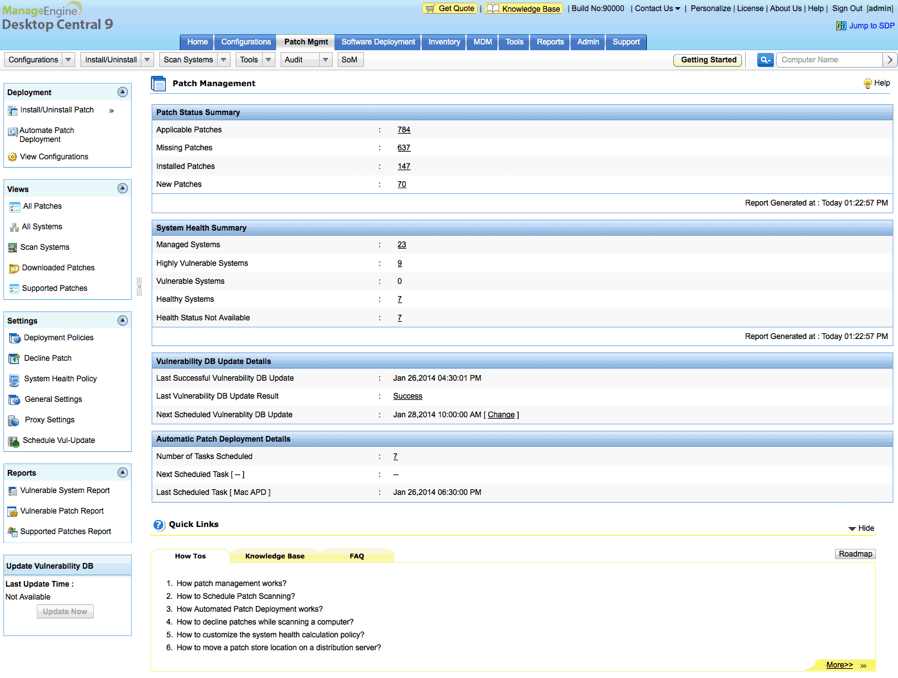The width and height of the screenshot is (898, 678).
Task: Click the Install/Uninstall Patch sidebar icon
Action: pos(13,111)
